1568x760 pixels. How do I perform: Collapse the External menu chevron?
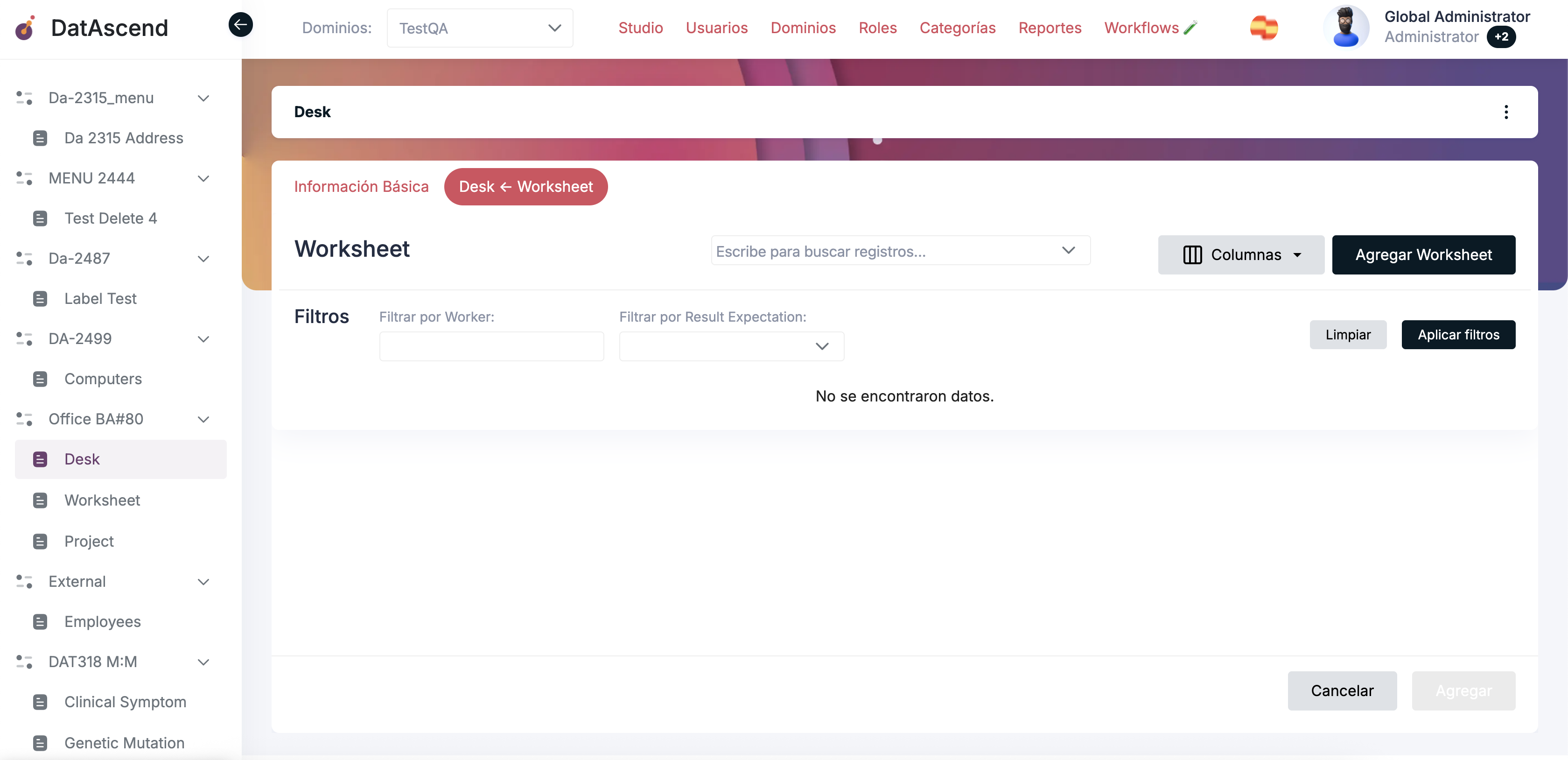tap(203, 582)
